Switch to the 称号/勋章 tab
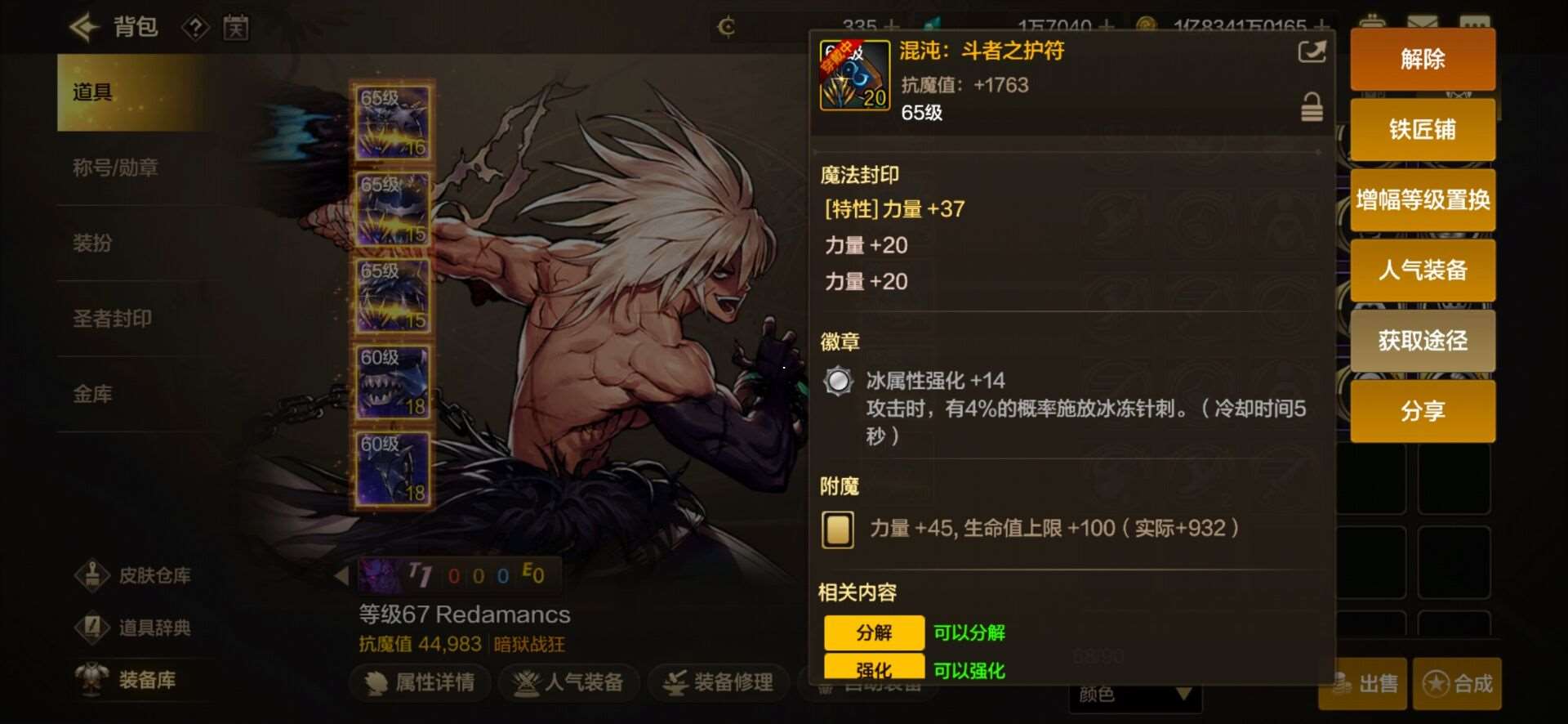Viewport: 1568px width, 724px height. coord(115,168)
